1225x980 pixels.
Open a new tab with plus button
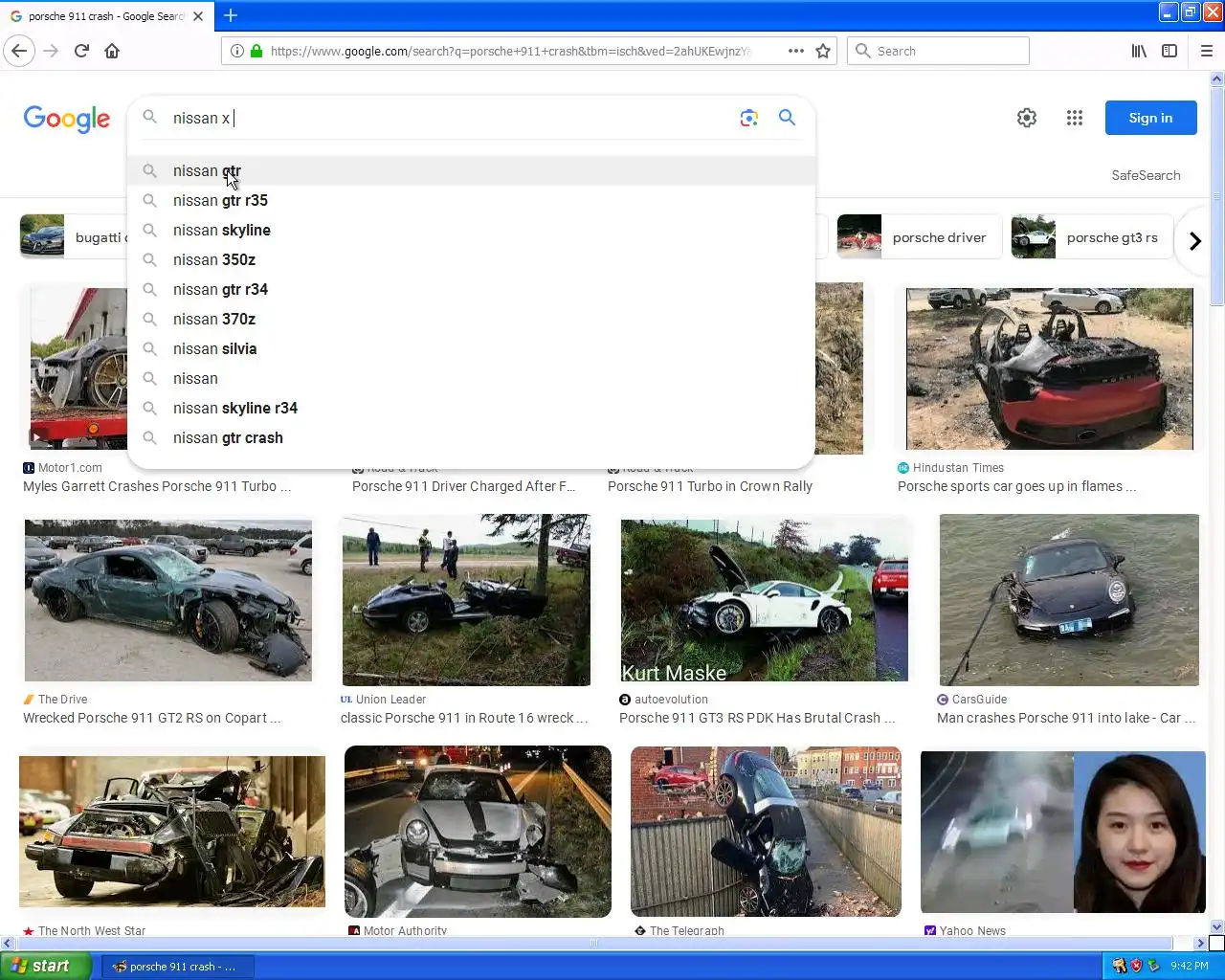click(x=231, y=15)
